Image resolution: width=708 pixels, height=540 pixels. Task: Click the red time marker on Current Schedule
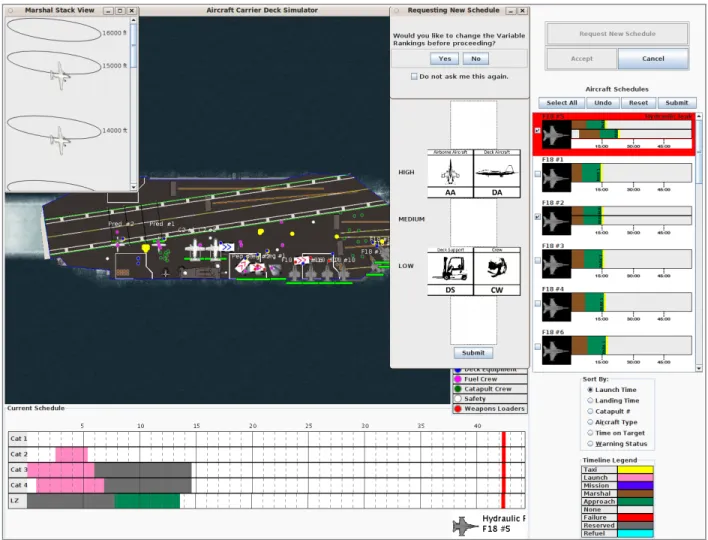[503, 470]
